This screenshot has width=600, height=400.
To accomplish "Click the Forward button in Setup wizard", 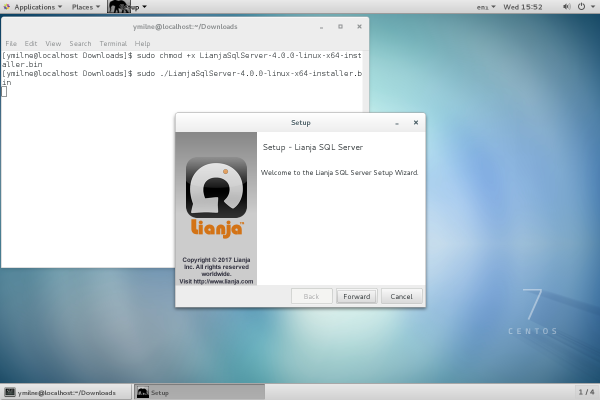I will click(356, 296).
